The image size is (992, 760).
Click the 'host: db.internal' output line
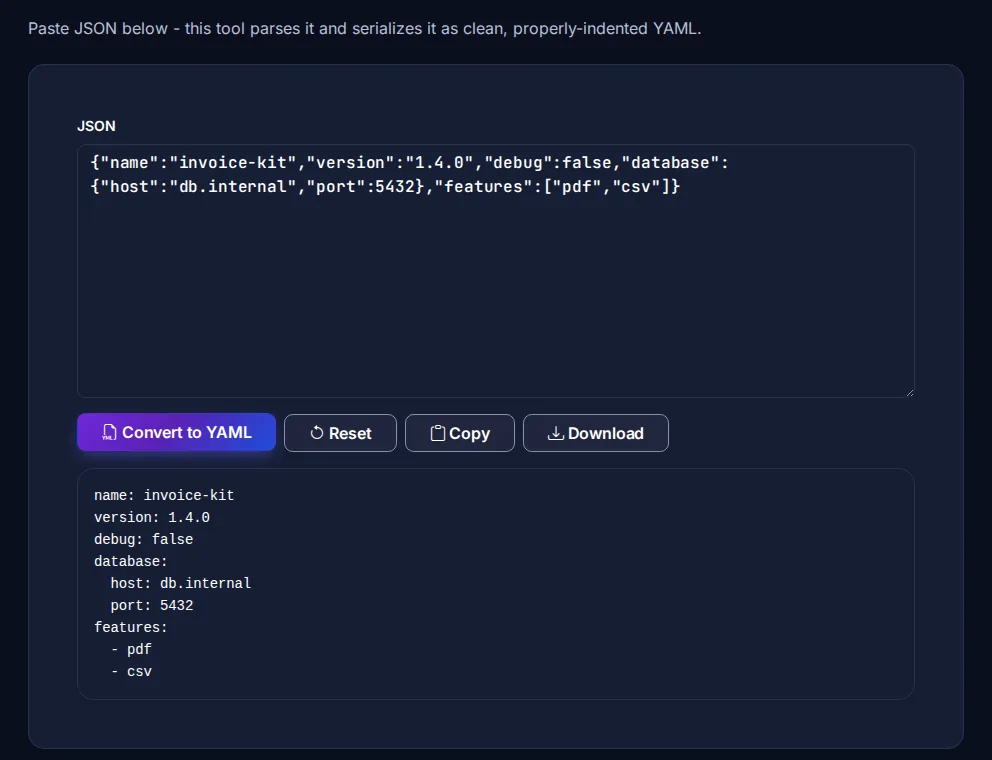click(181, 583)
